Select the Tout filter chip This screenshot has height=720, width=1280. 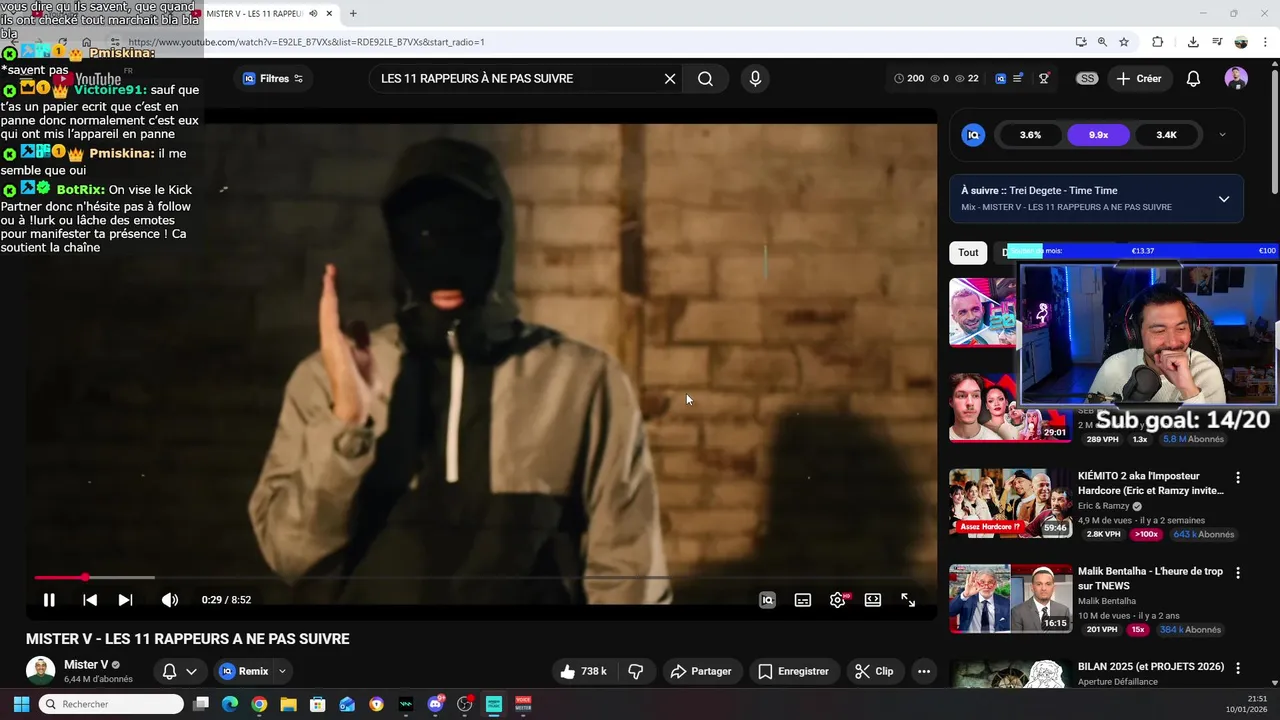968,253
